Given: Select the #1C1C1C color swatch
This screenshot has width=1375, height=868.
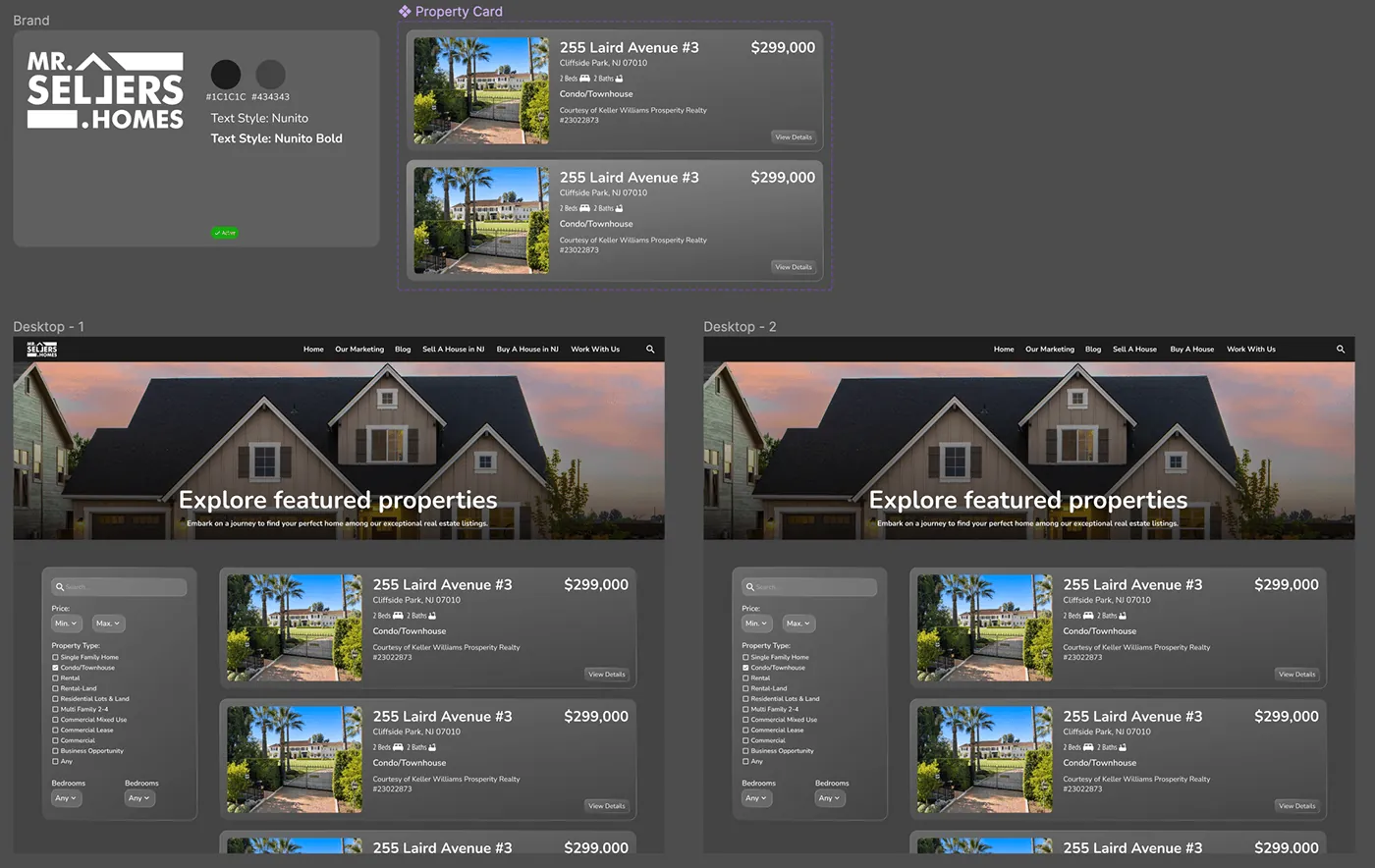Looking at the screenshot, I should coord(226,75).
